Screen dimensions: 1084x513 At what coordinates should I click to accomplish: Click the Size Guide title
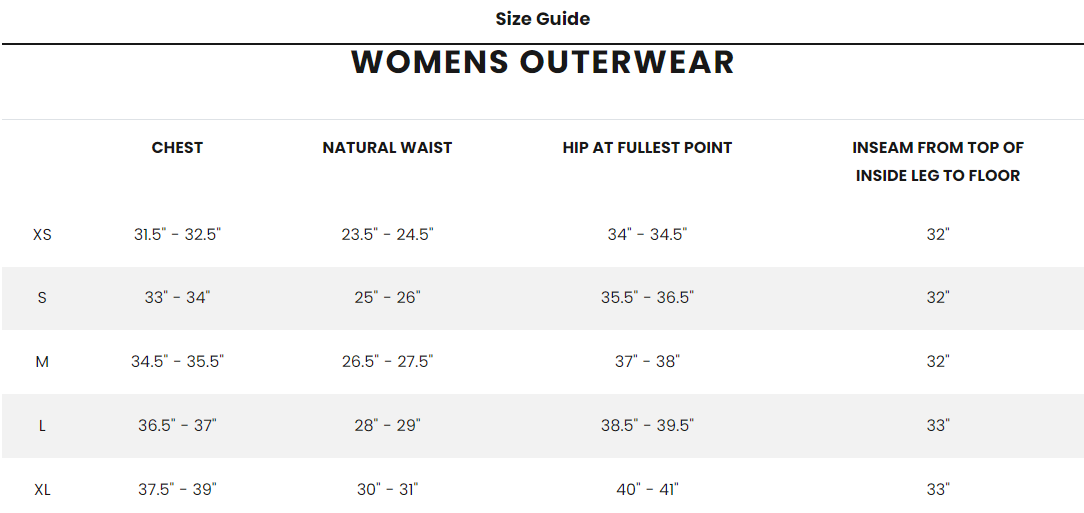[x=543, y=19]
